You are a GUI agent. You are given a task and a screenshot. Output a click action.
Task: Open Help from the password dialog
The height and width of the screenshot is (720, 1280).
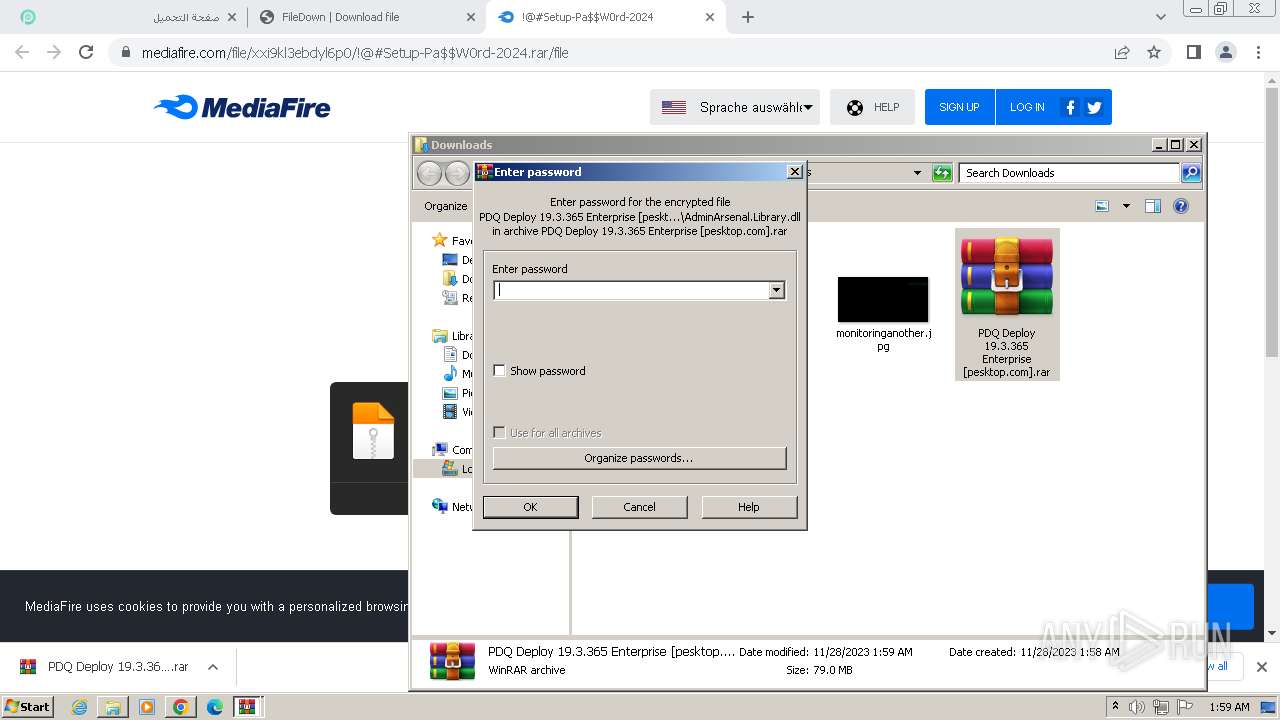pyautogui.click(x=749, y=507)
